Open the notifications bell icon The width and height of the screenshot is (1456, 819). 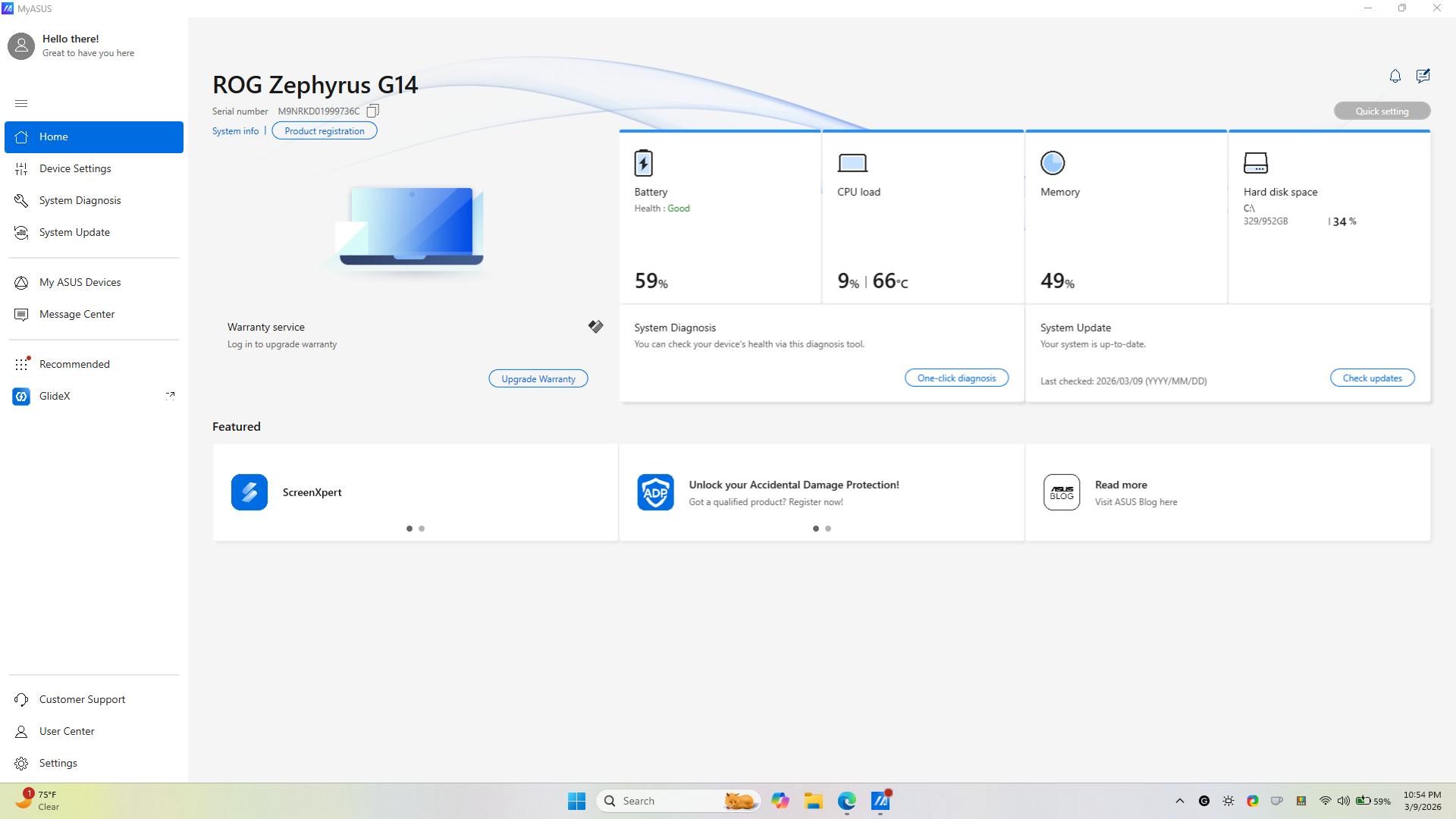click(x=1395, y=76)
